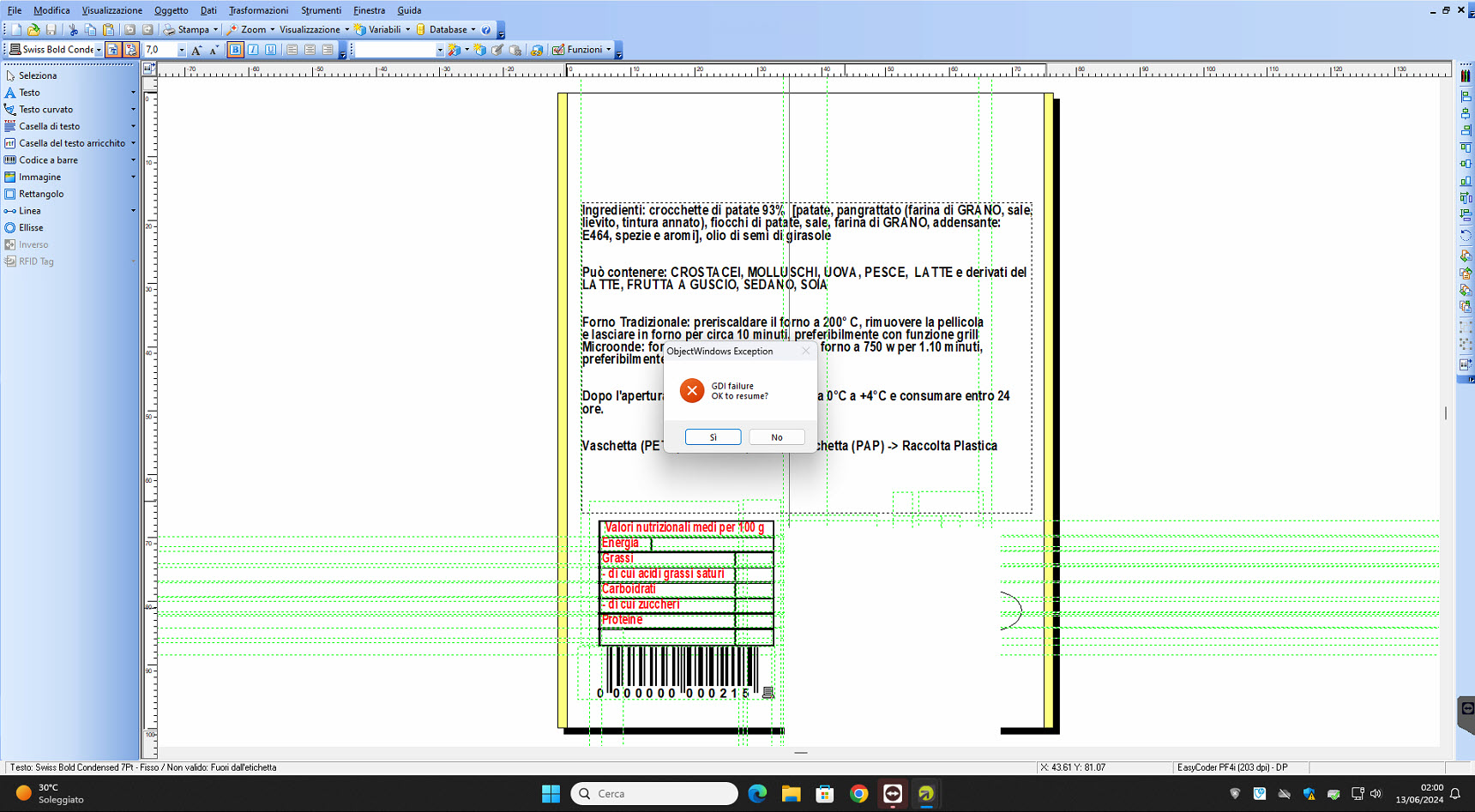Toggle the second highlighted font mode button

[x=131, y=50]
